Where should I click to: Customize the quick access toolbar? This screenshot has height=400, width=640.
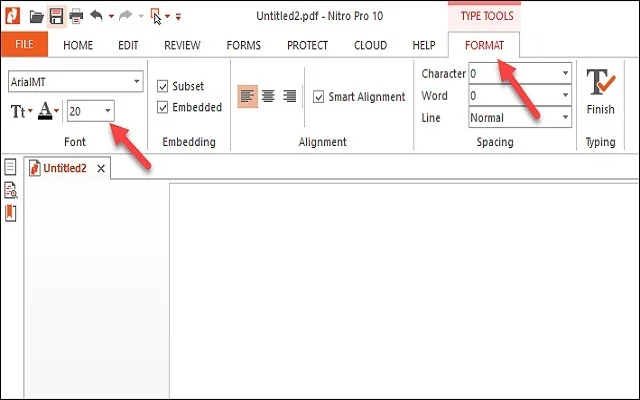(178, 17)
